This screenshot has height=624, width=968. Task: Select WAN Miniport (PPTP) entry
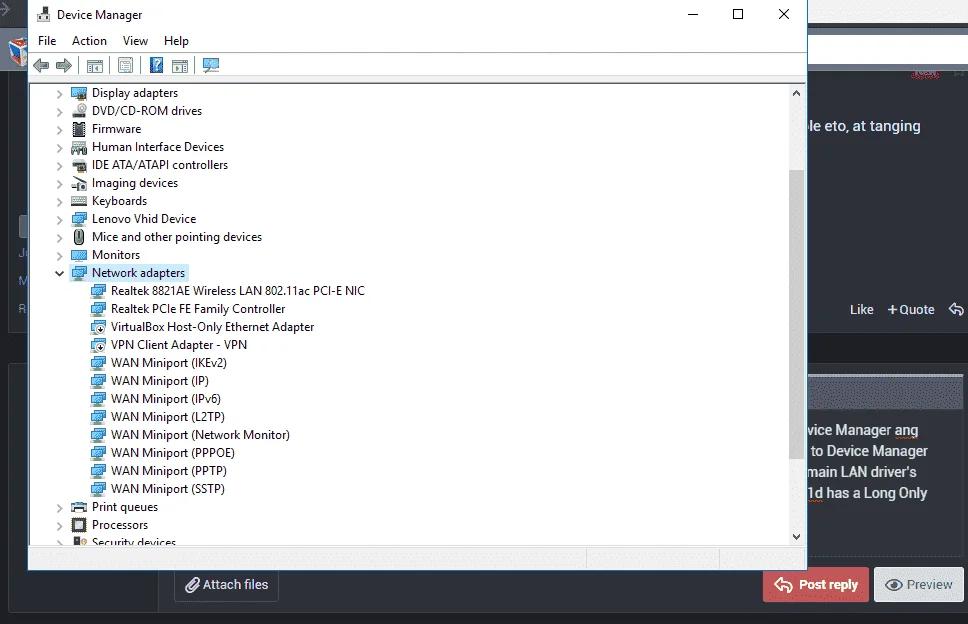169,471
